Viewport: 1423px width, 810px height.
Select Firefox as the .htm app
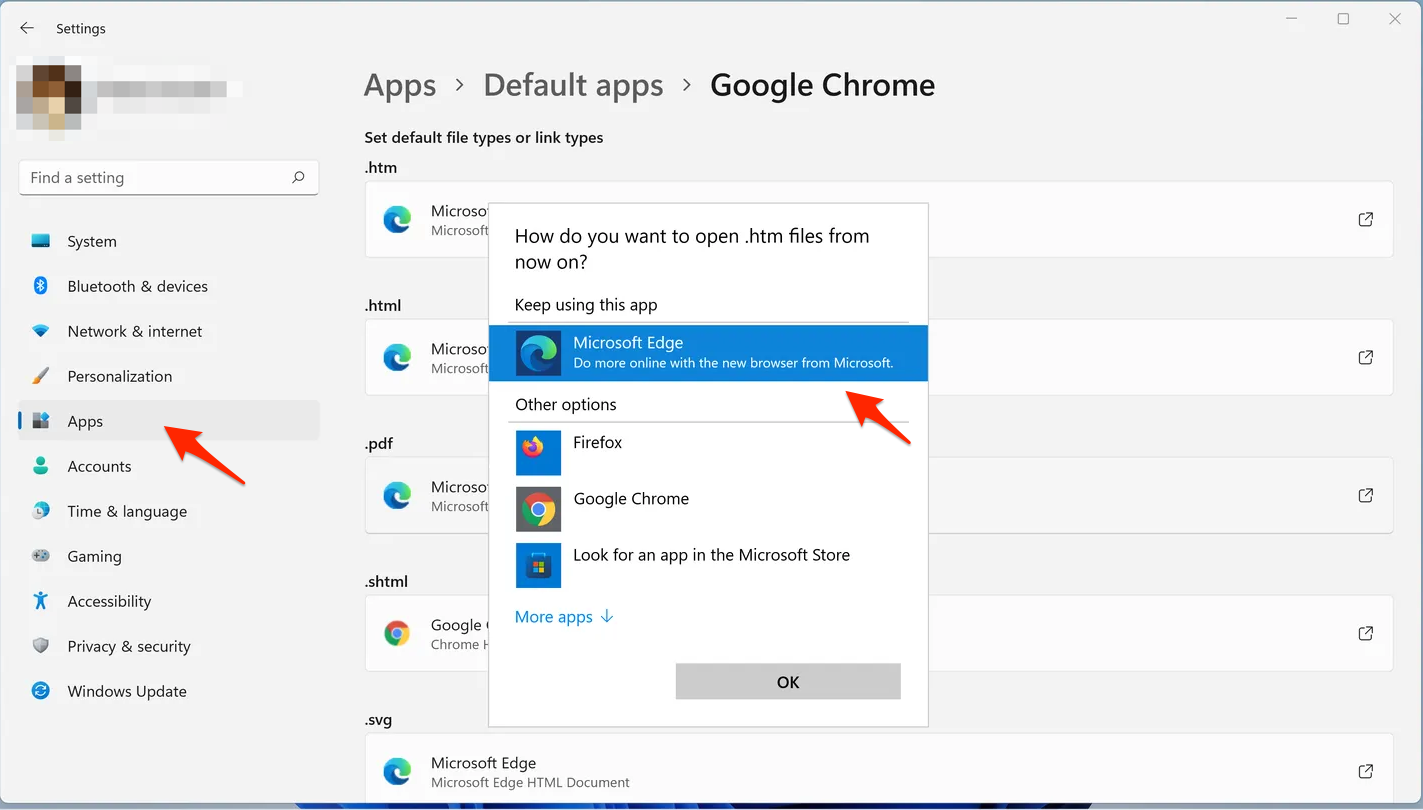(x=708, y=453)
